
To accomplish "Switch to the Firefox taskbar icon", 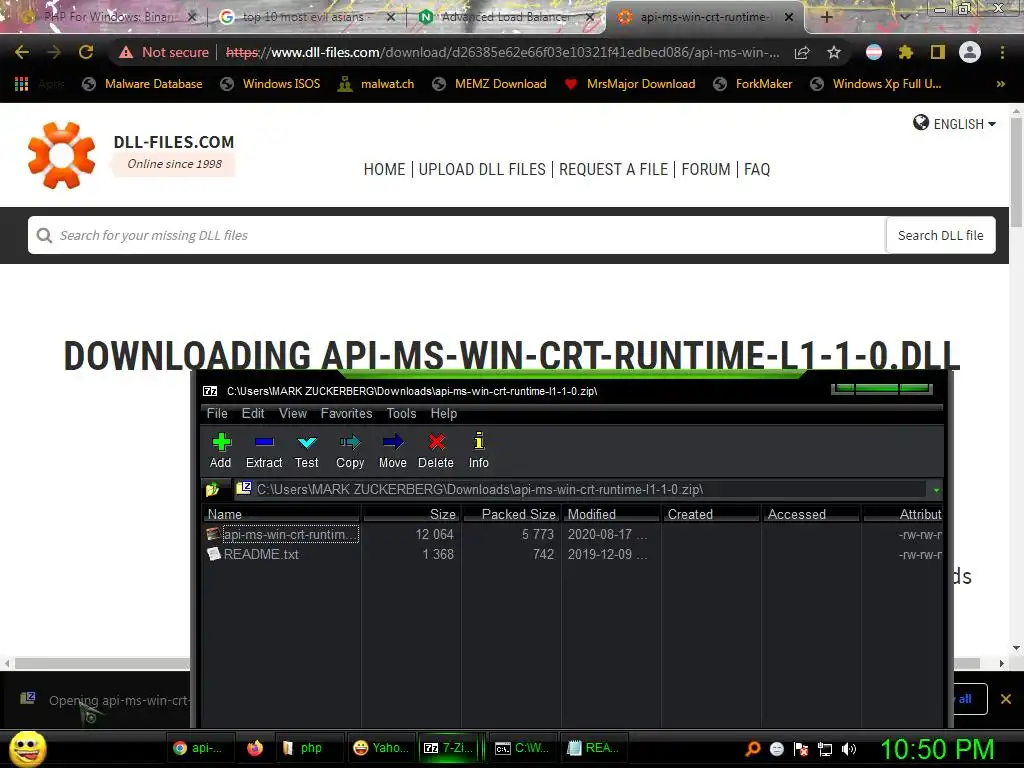I will click(x=255, y=748).
